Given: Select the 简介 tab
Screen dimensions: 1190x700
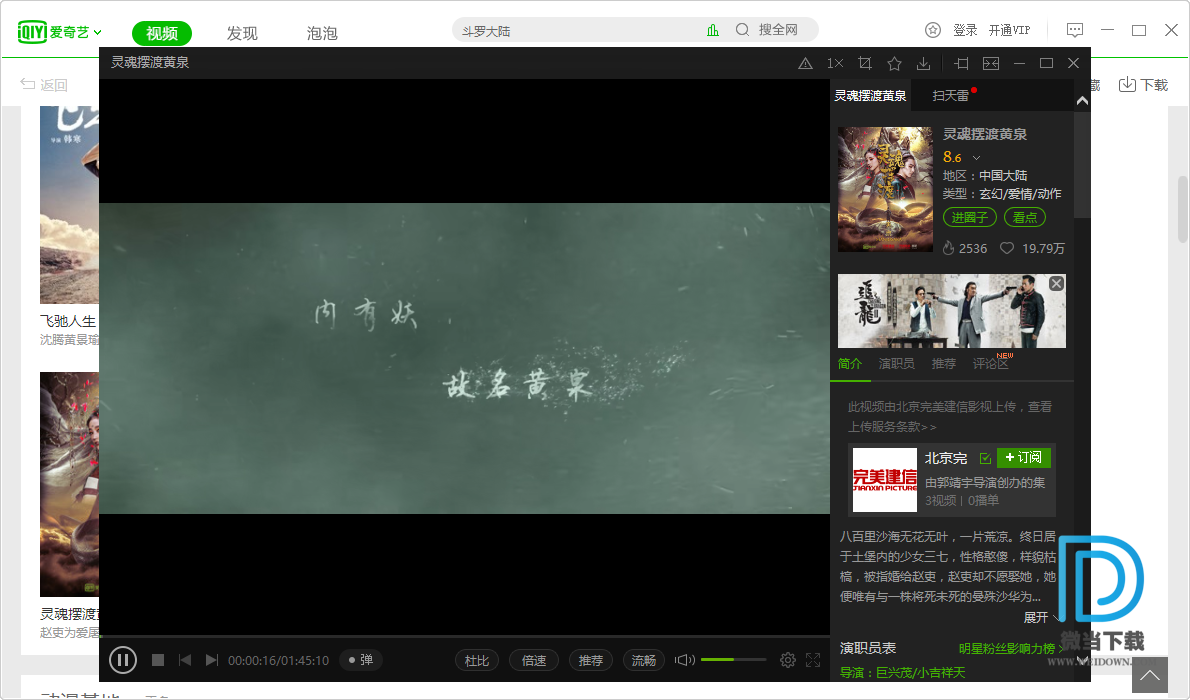Looking at the screenshot, I should [x=850, y=364].
